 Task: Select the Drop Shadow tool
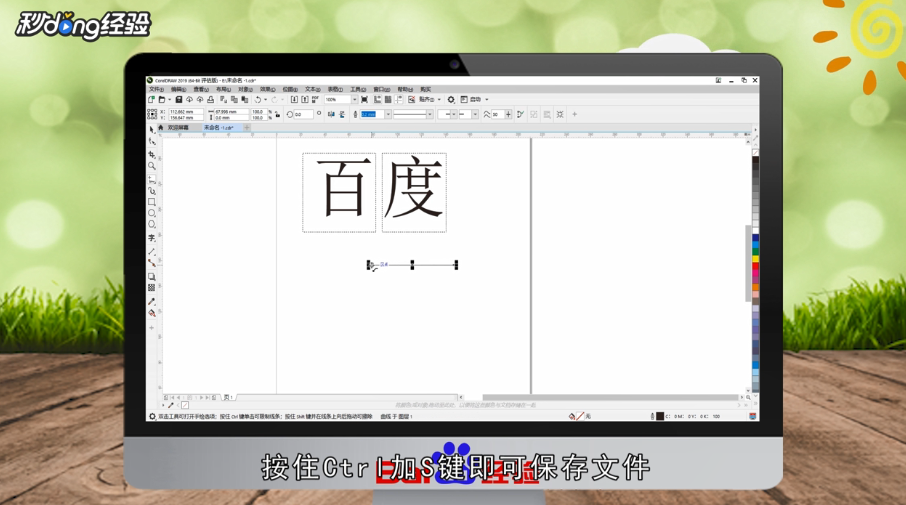pos(152,277)
